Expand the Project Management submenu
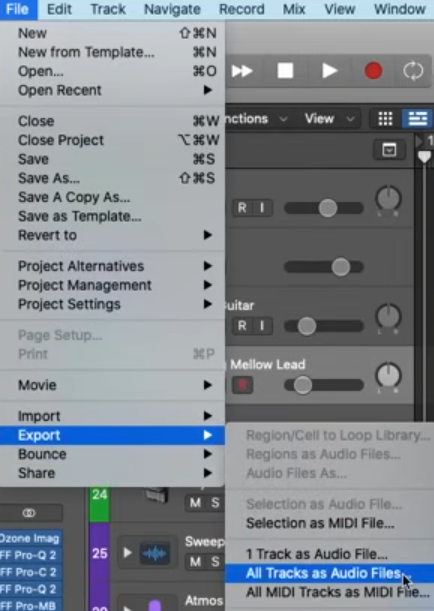Viewport: 434px width, 611px height. coord(112,285)
